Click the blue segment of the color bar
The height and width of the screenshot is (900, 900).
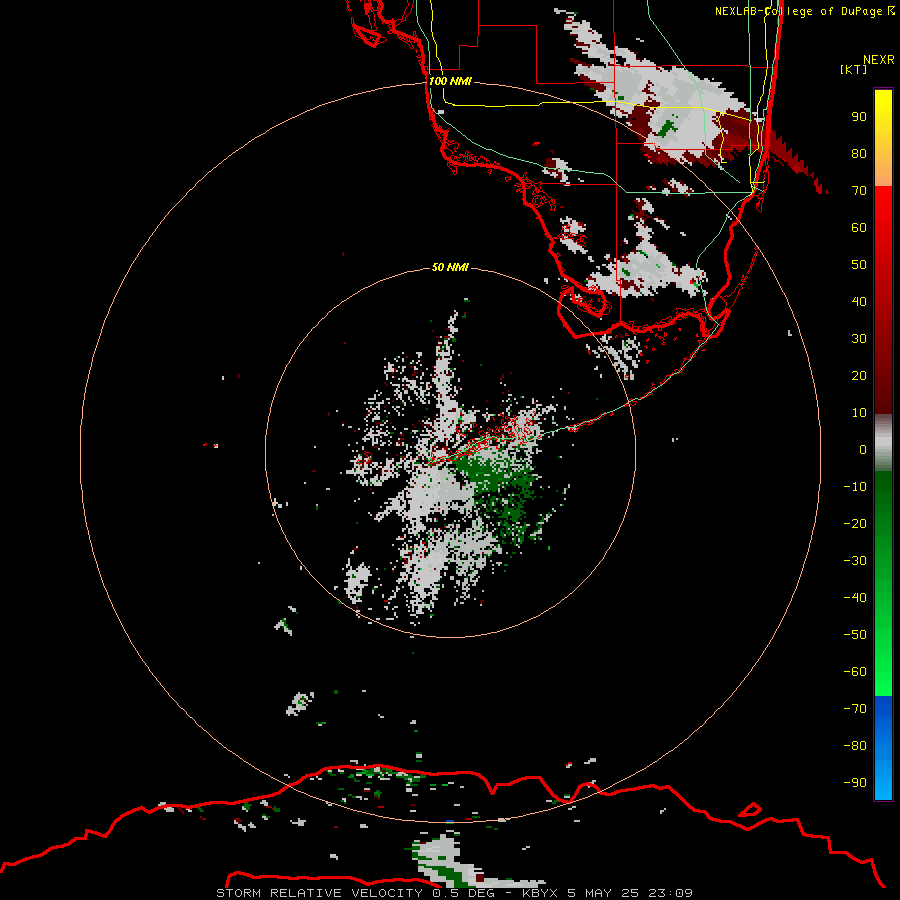point(883,748)
